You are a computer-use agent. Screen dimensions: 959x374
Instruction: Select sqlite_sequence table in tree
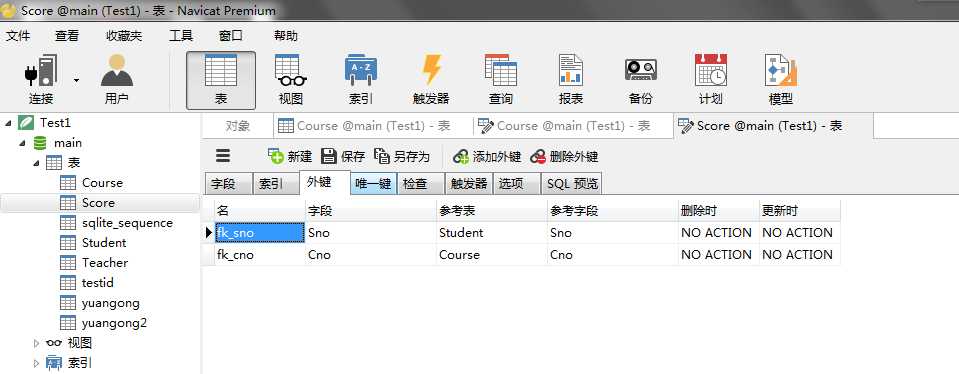click(x=127, y=223)
